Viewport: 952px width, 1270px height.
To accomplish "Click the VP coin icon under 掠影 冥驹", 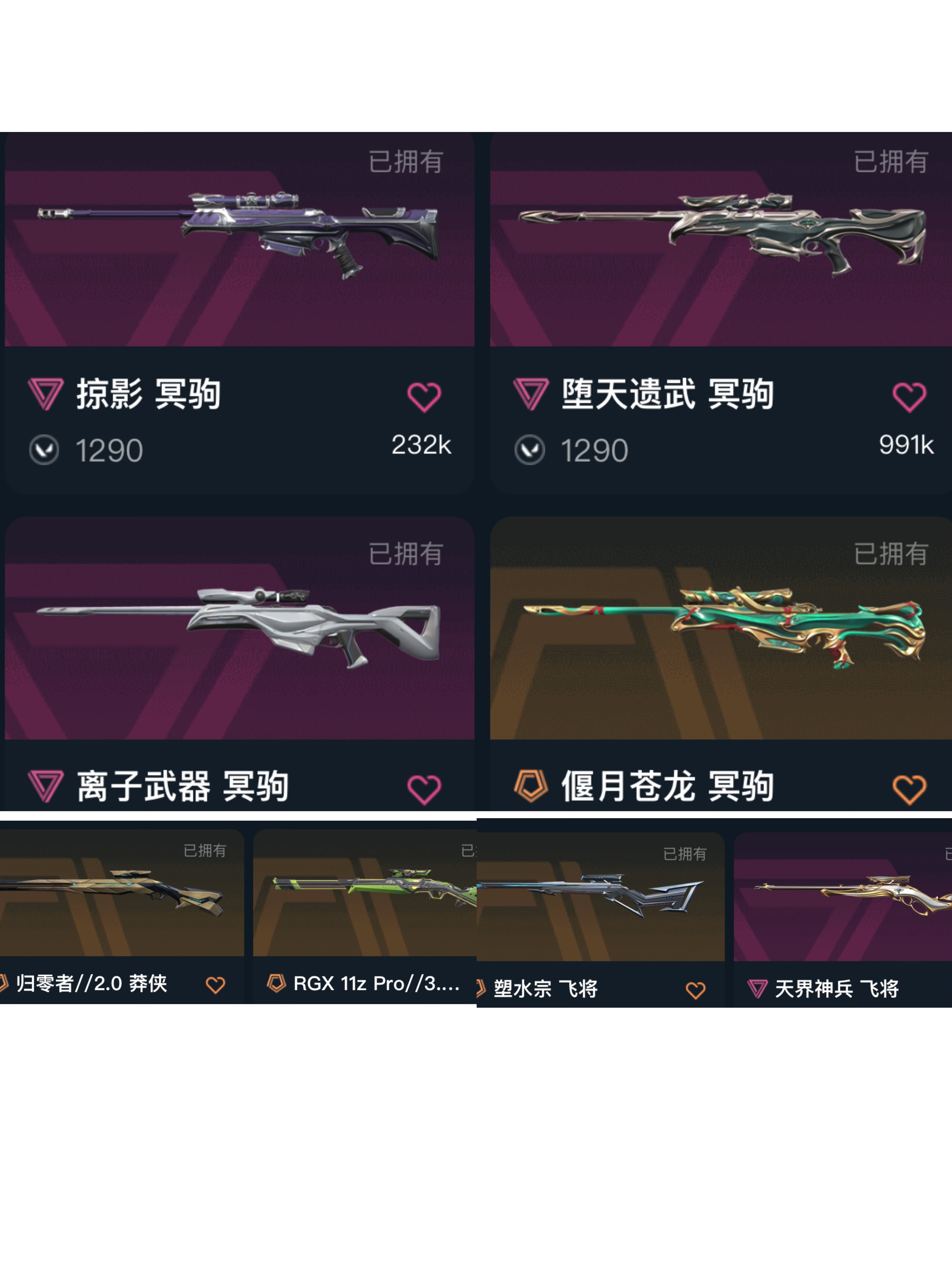I will pos(44,450).
